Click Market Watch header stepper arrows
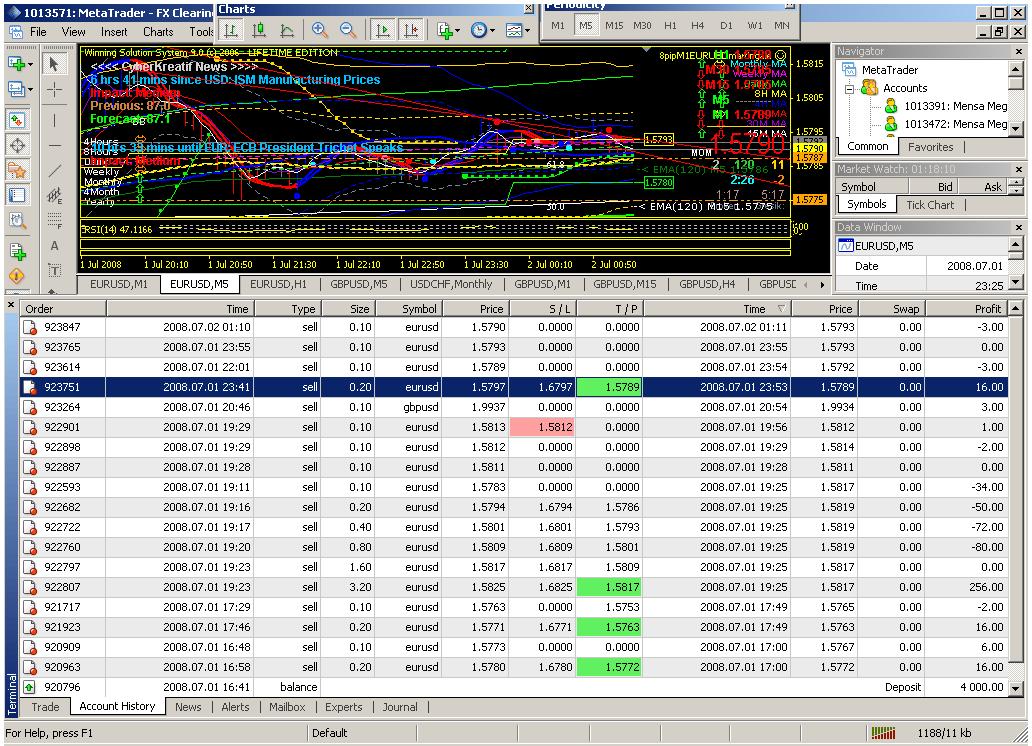Screen dimensions: 1032x746 point(1016,186)
